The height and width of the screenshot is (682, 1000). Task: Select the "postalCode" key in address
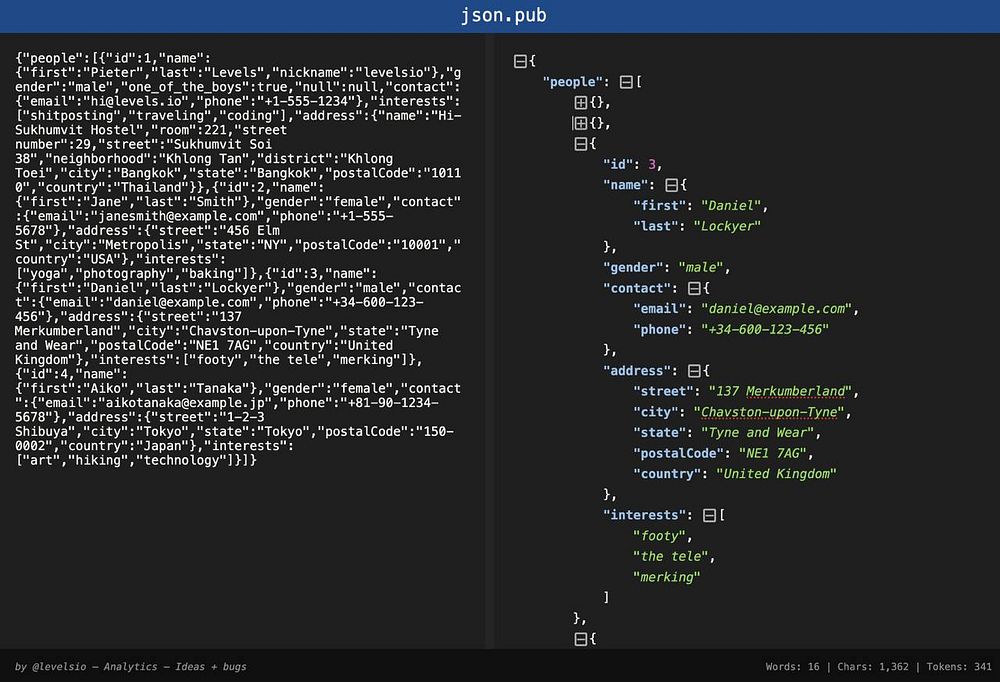click(x=678, y=454)
